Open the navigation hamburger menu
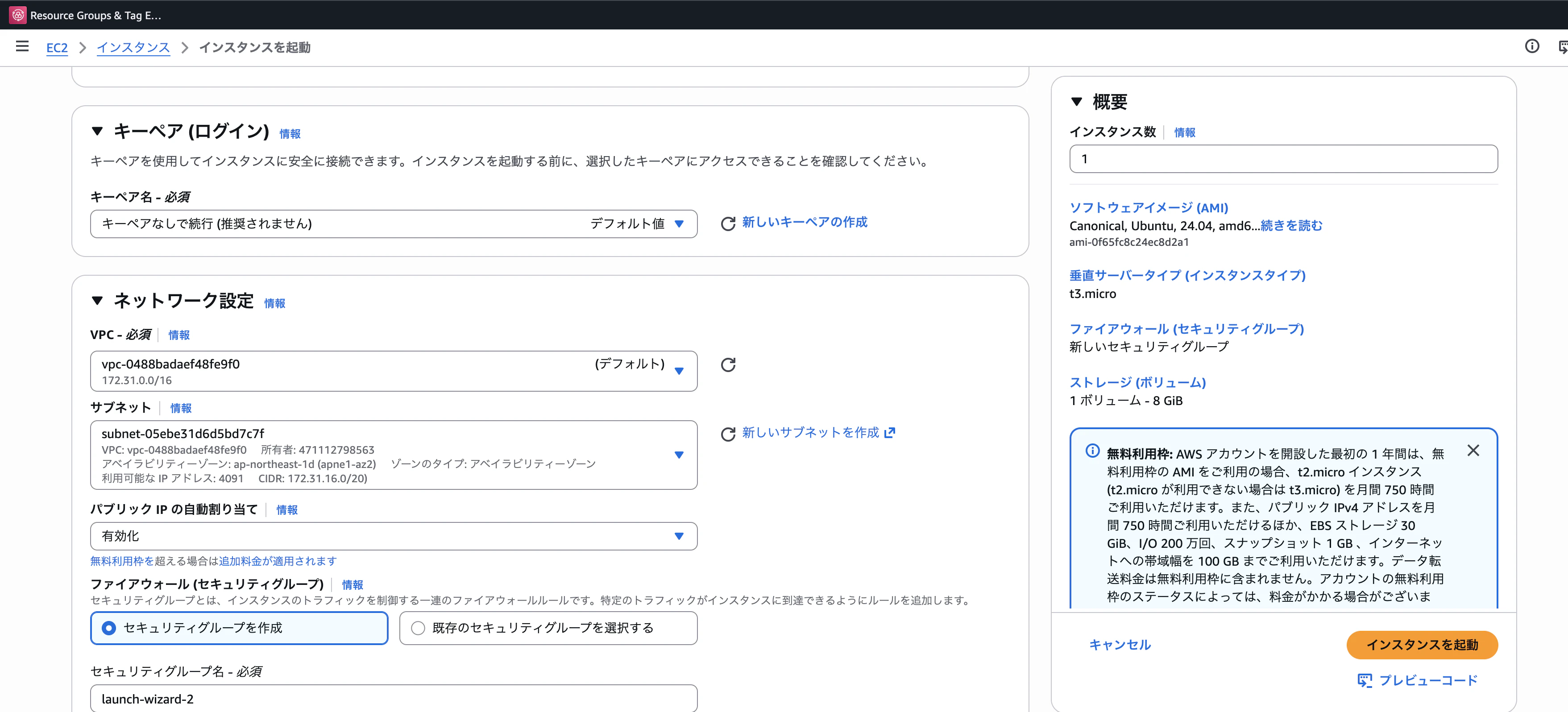 22,47
